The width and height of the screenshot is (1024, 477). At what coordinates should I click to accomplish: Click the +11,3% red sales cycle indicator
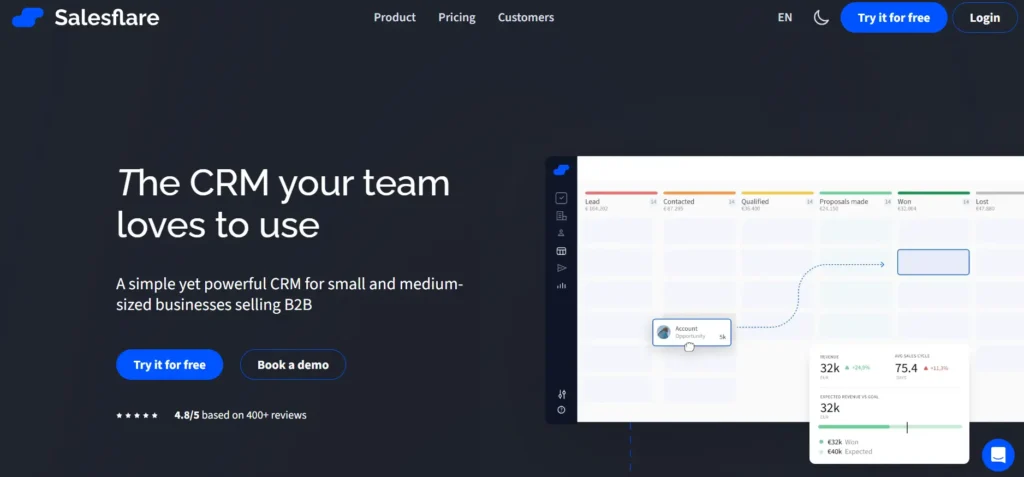tap(936, 369)
